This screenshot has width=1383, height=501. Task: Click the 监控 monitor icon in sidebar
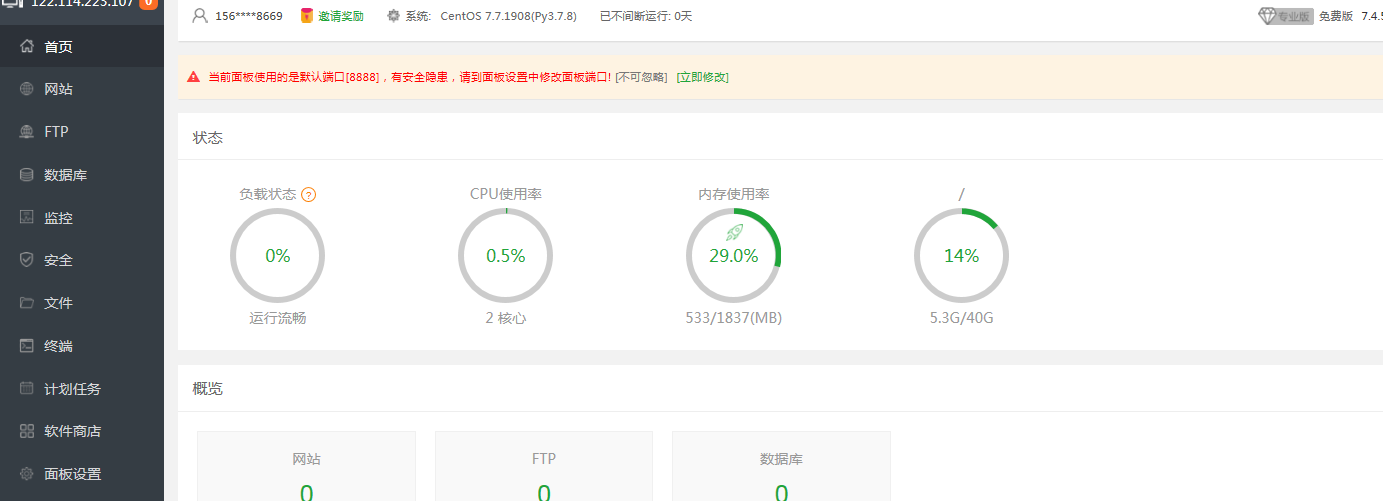pos(27,217)
